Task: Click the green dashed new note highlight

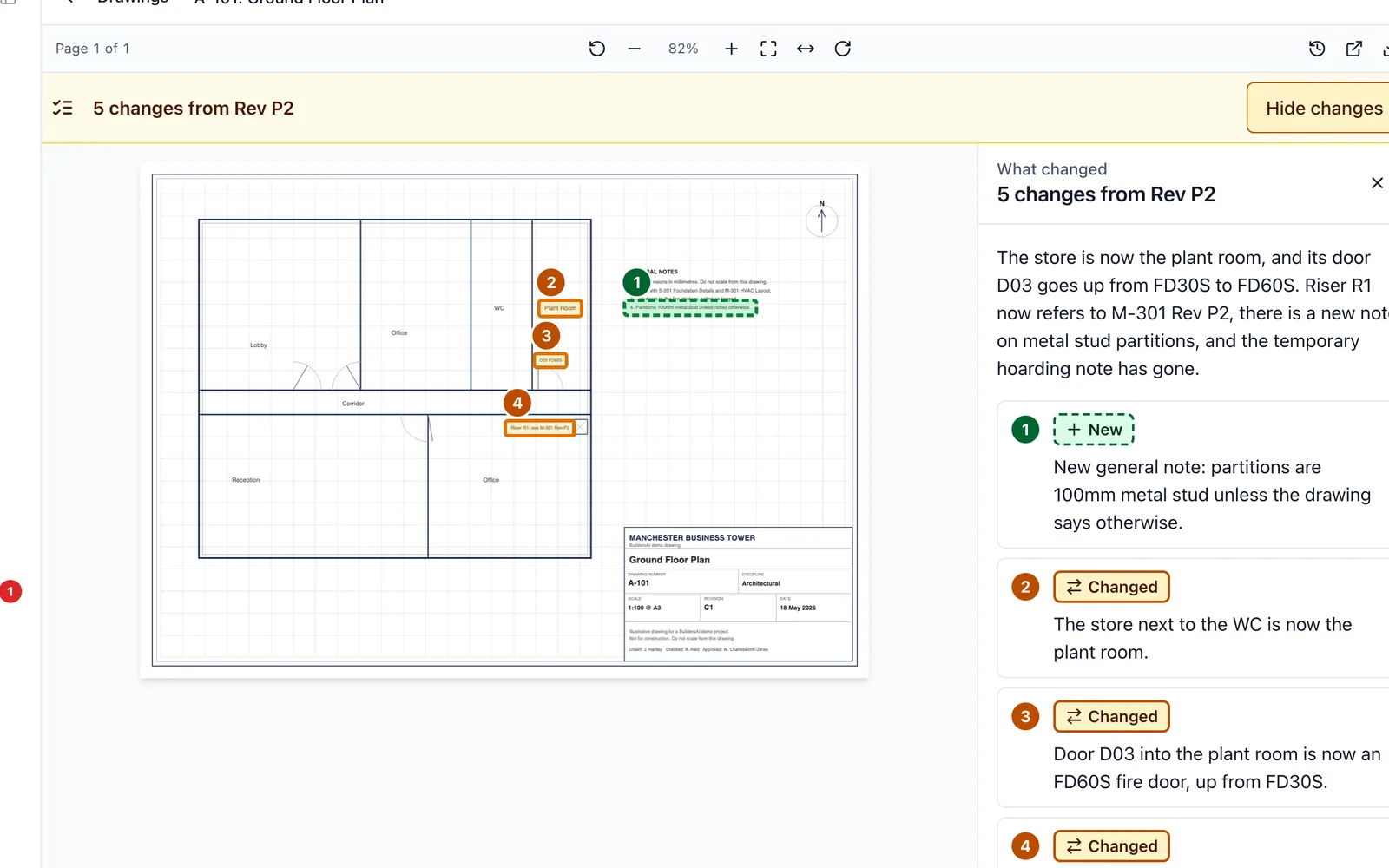Action: [x=690, y=307]
